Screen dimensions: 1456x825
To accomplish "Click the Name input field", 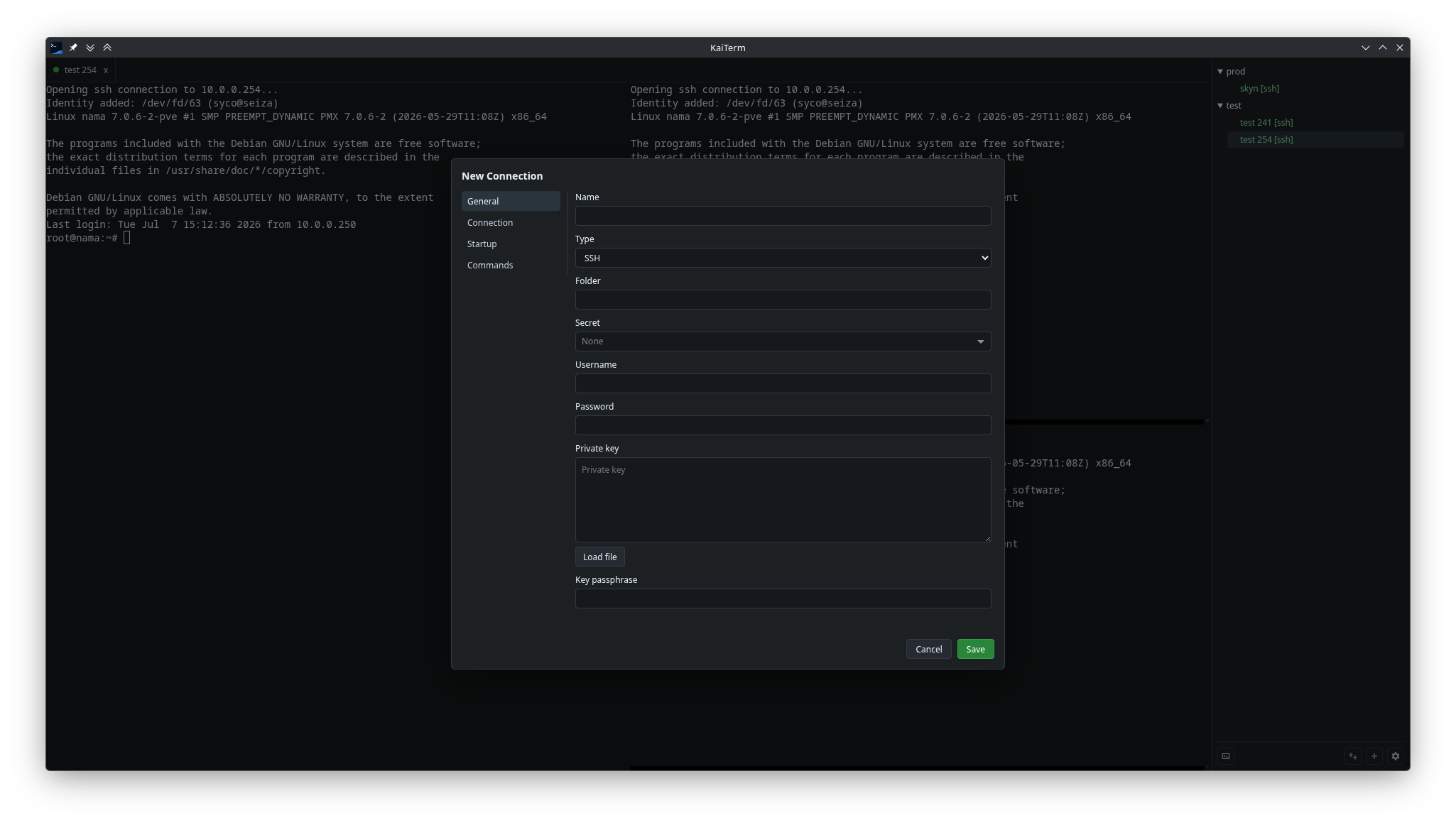I will 783,216.
